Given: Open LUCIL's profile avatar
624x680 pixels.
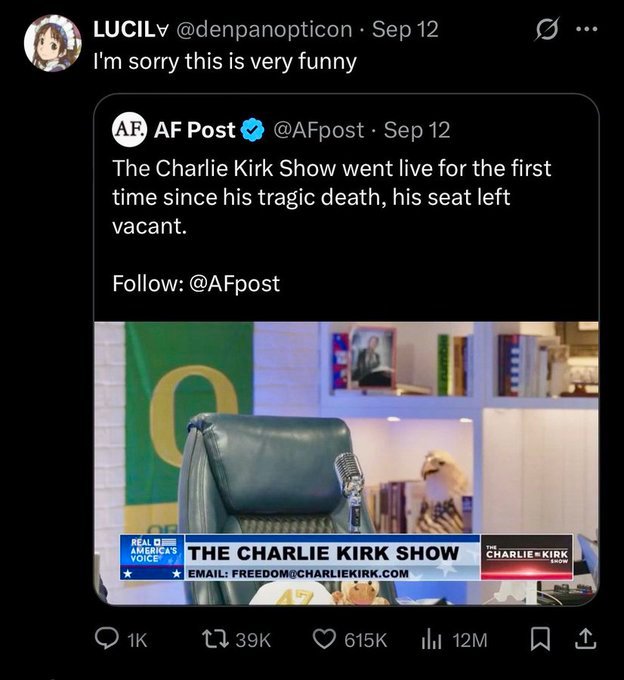Looking at the screenshot, I should click(x=52, y=44).
